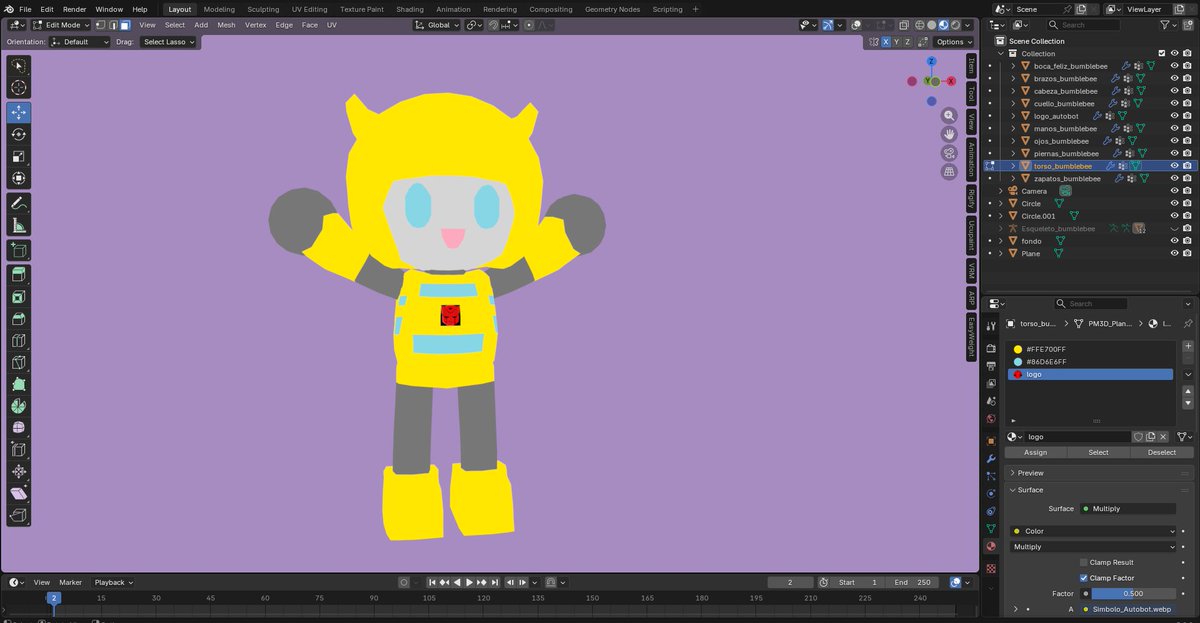Enable face select mode
The height and width of the screenshot is (623, 1200).
(125, 25)
